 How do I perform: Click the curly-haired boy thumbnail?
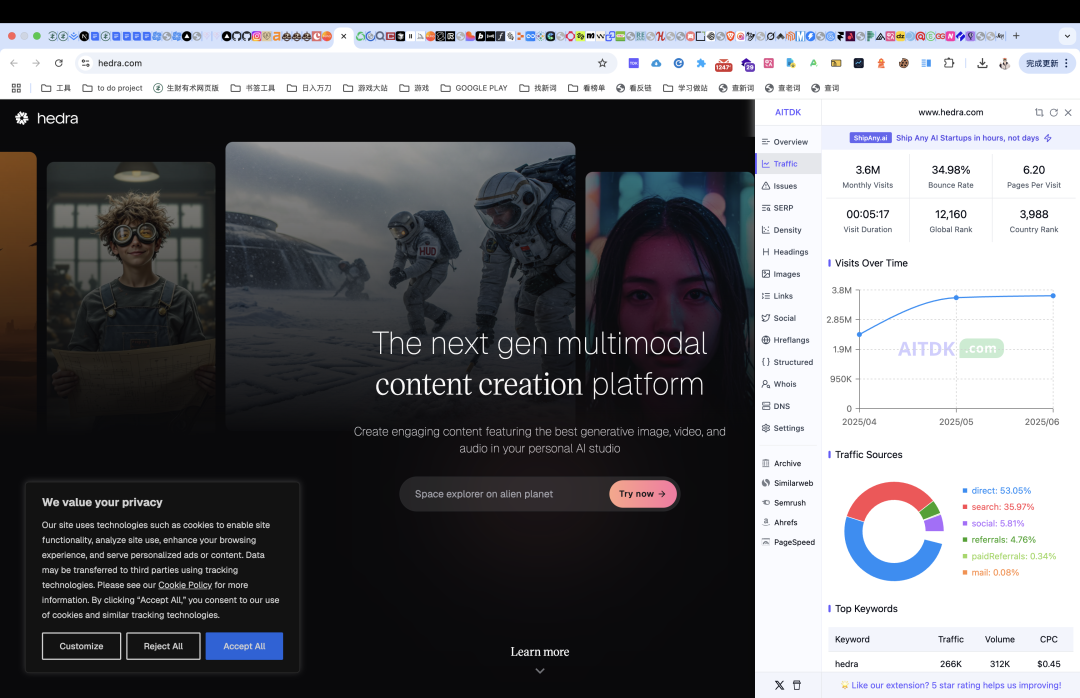(131, 295)
